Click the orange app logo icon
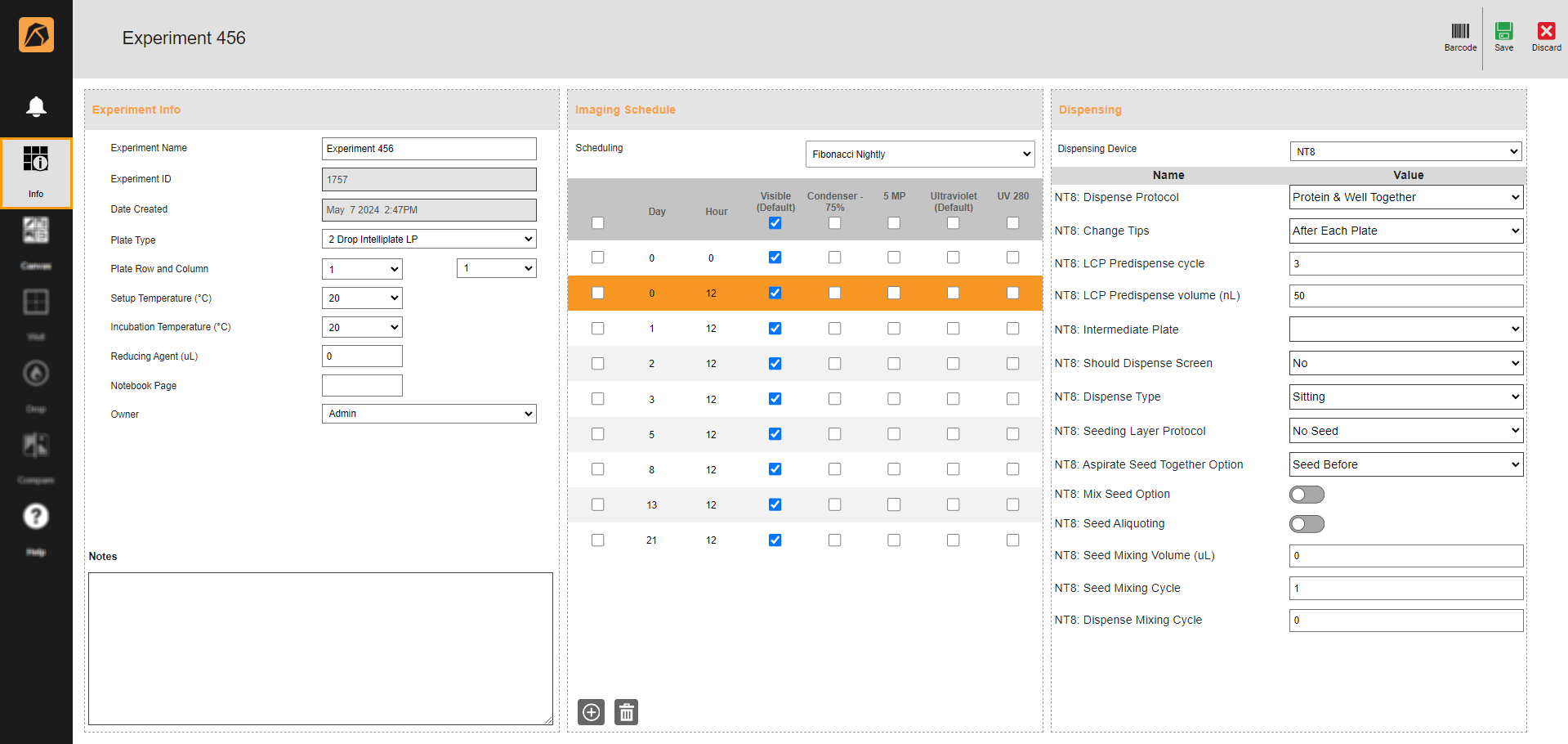The width and height of the screenshot is (1568, 744). tap(36, 35)
